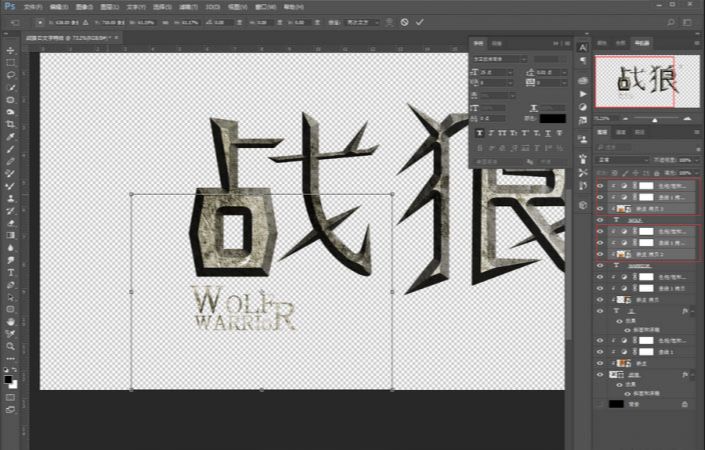Open the font family dropdown
Image resolution: width=705 pixels, height=450 pixels.
[x=499, y=59]
